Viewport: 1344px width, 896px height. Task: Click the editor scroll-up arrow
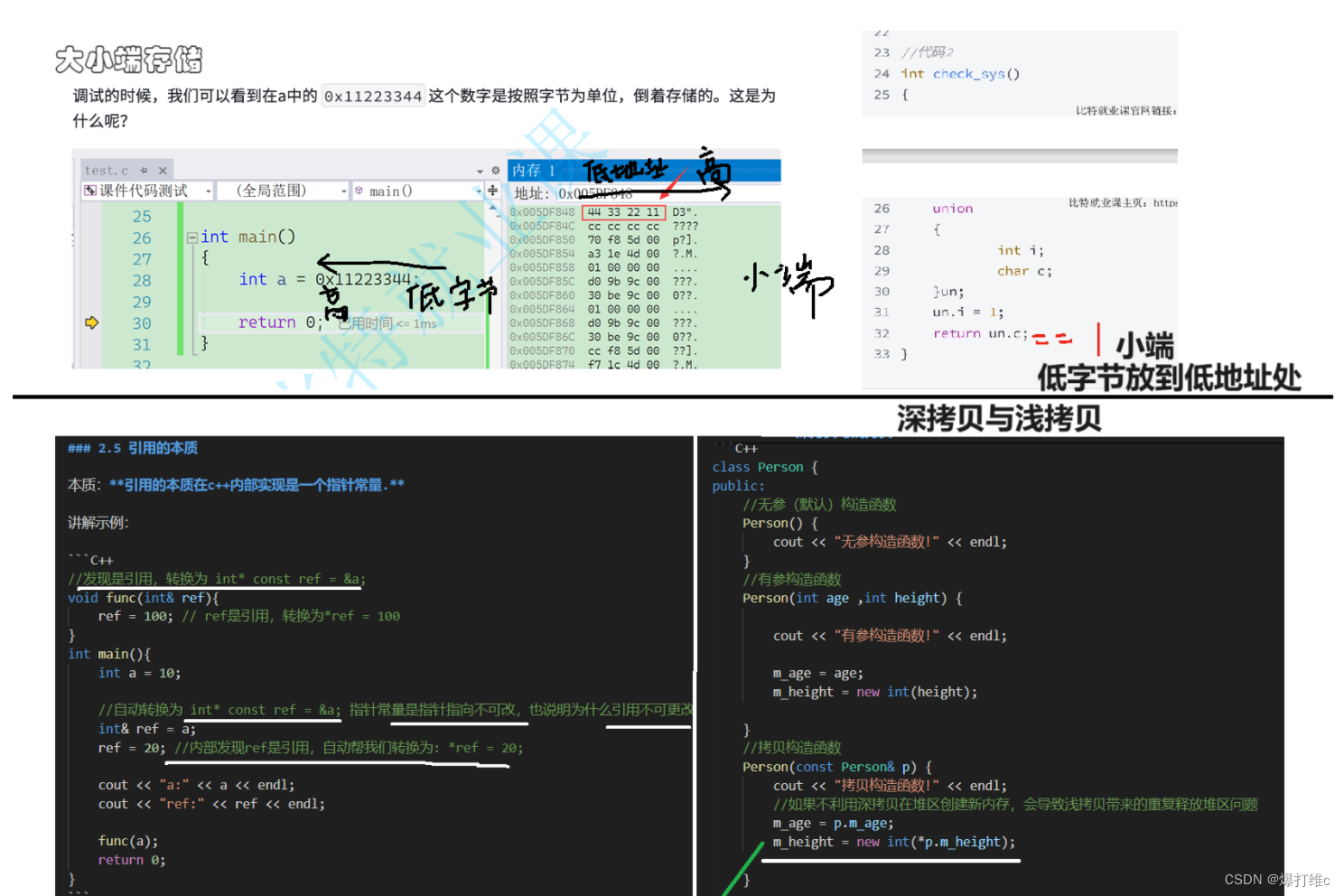click(x=493, y=209)
